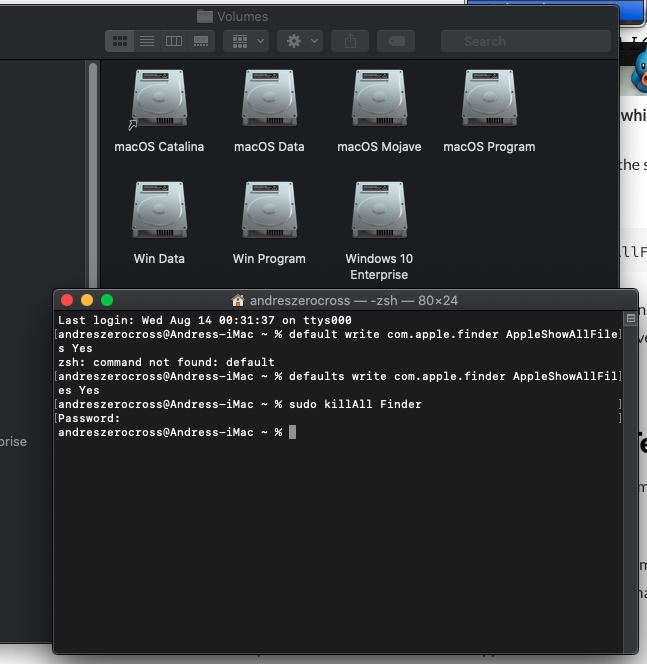647x664 pixels.
Task: Click the Volumes folder icon in title bar
Action: point(205,17)
